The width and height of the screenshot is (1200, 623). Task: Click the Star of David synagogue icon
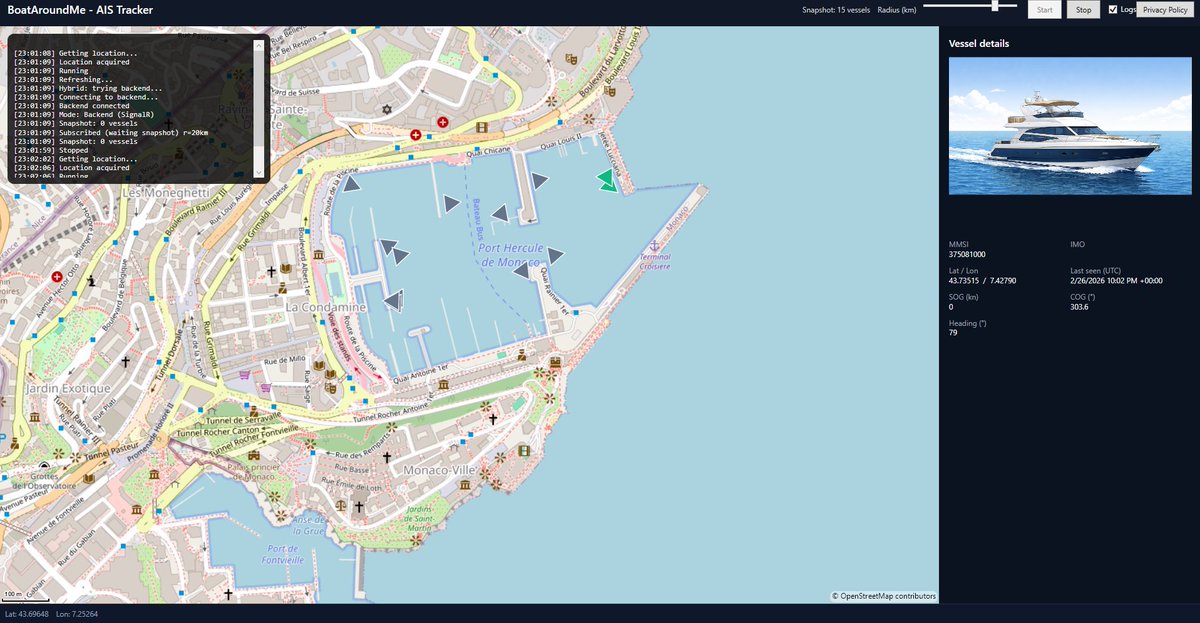pos(387,109)
